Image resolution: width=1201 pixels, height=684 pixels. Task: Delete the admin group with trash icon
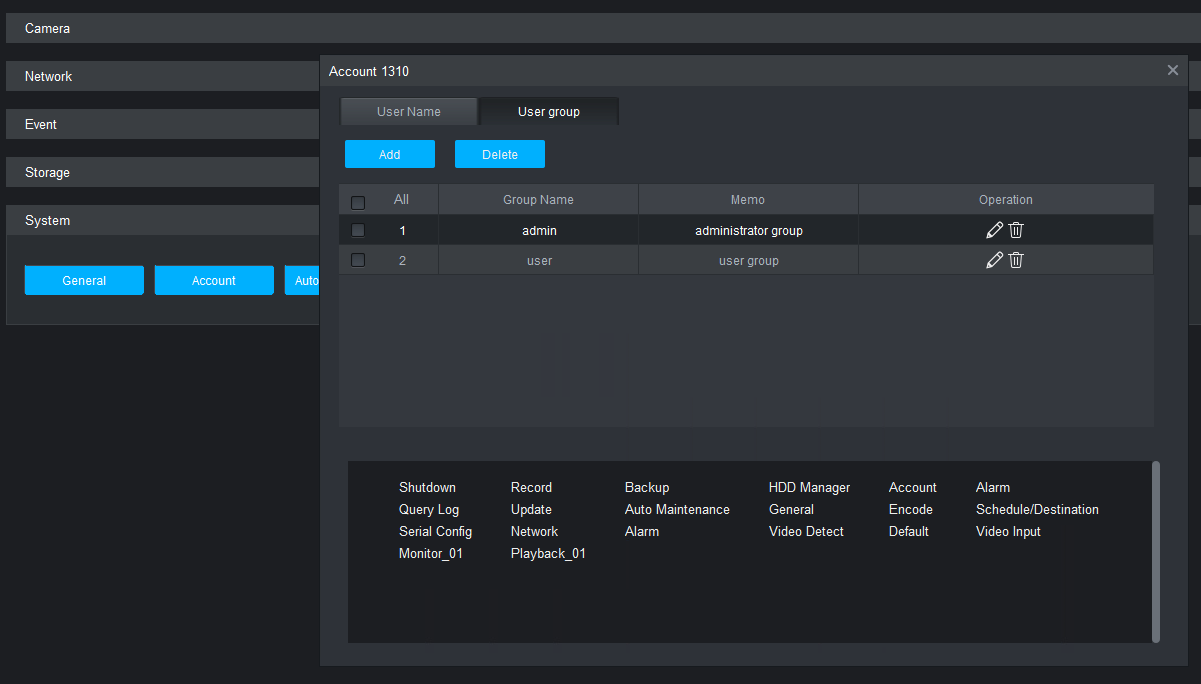tap(1016, 230)
